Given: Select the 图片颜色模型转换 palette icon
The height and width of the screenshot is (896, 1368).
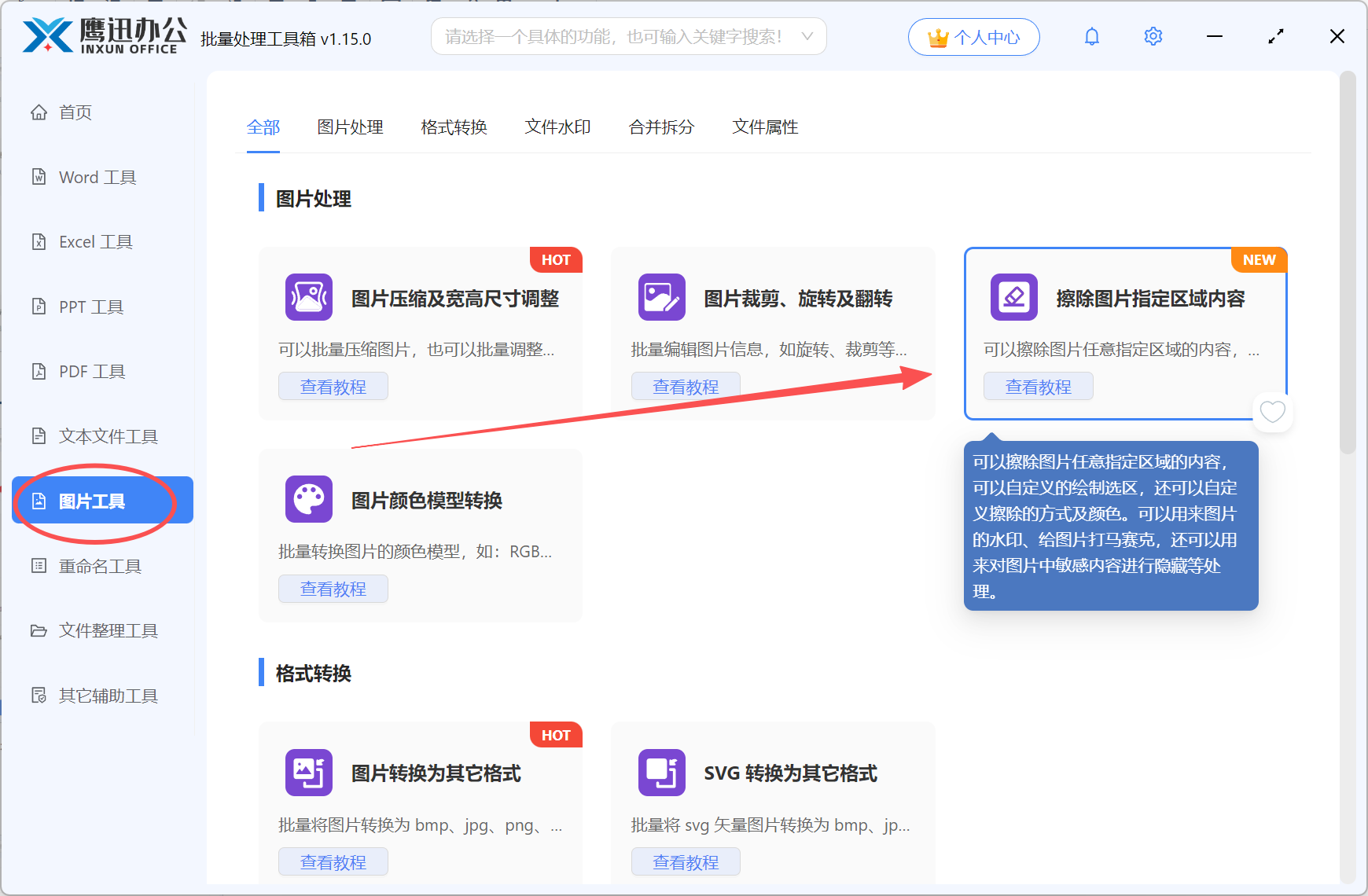Looking at the screenshot, I should click(x=308, y=498).
